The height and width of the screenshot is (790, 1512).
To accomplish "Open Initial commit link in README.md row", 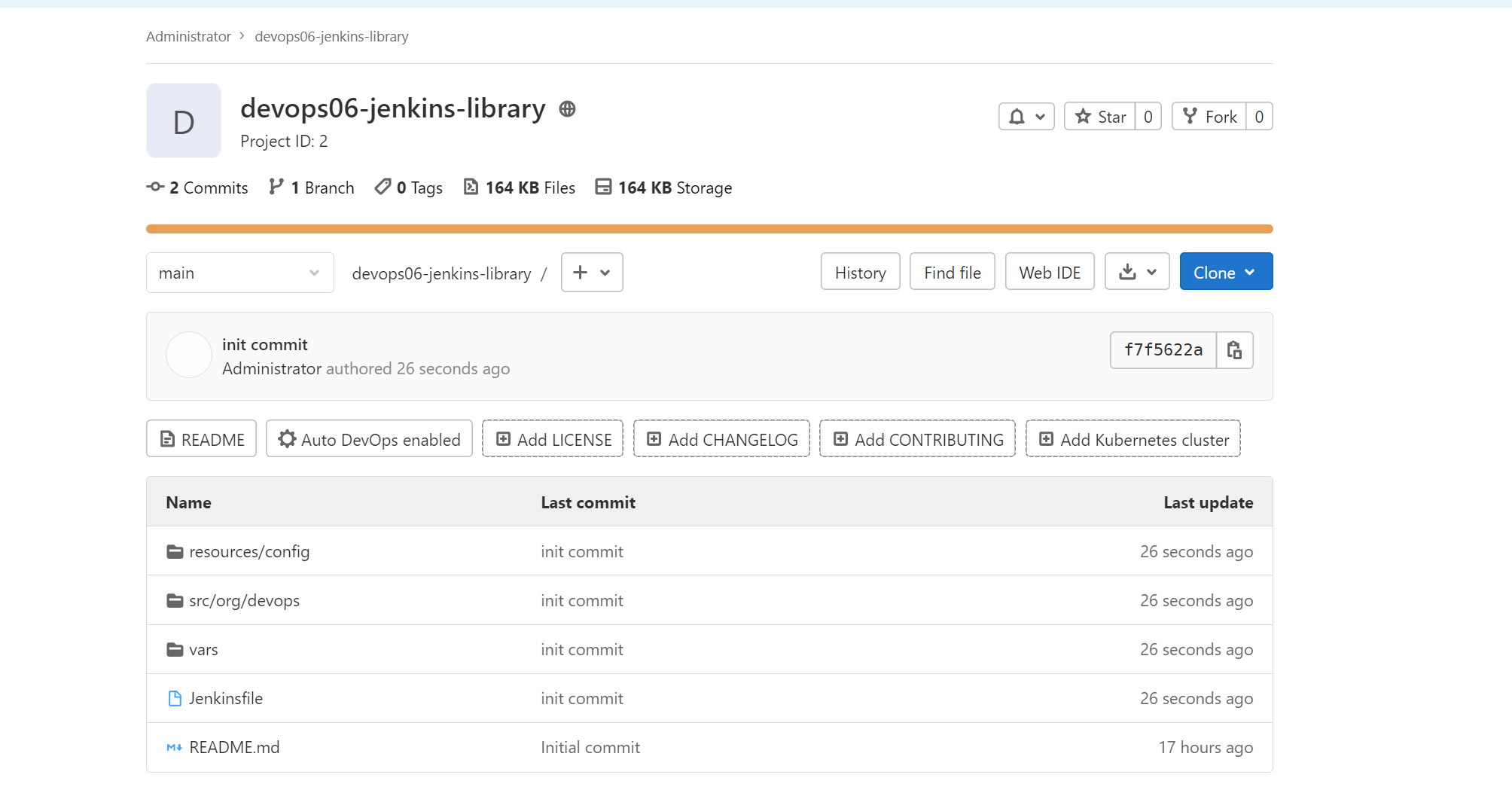I will (x=590, y=747).
